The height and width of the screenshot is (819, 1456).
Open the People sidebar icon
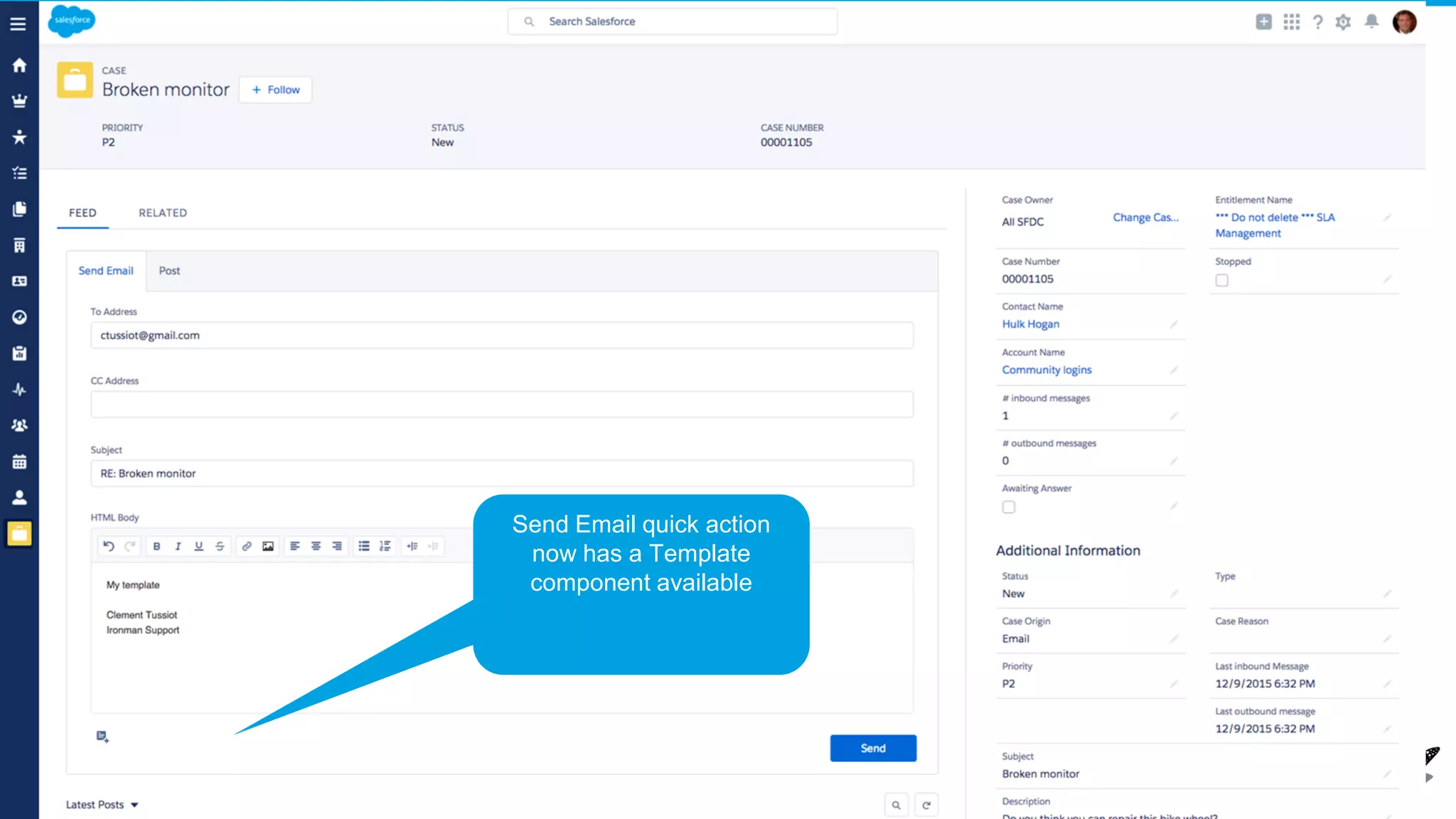click(x=19, y=498)
